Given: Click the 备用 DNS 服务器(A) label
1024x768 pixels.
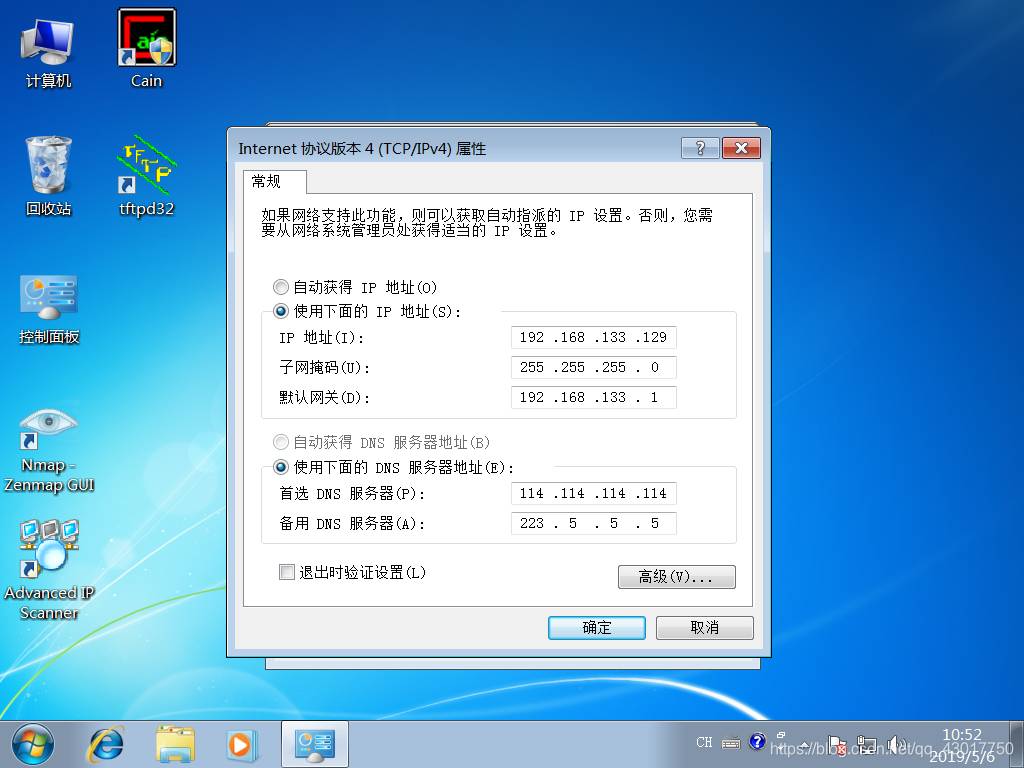Looking at the screenshot, I should point(352,524).
